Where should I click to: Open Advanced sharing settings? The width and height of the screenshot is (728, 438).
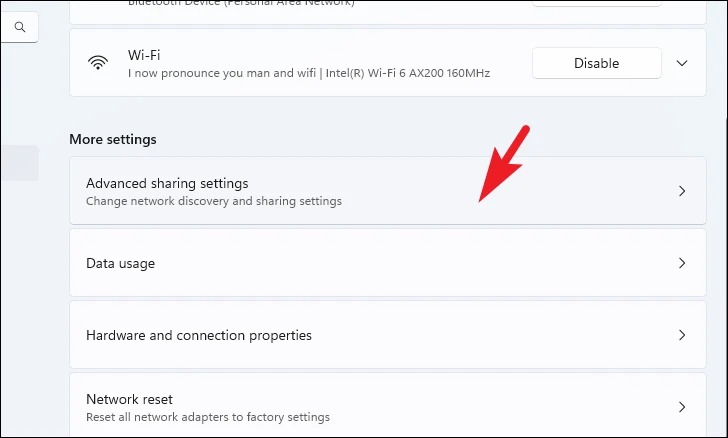tap(388, 190)
